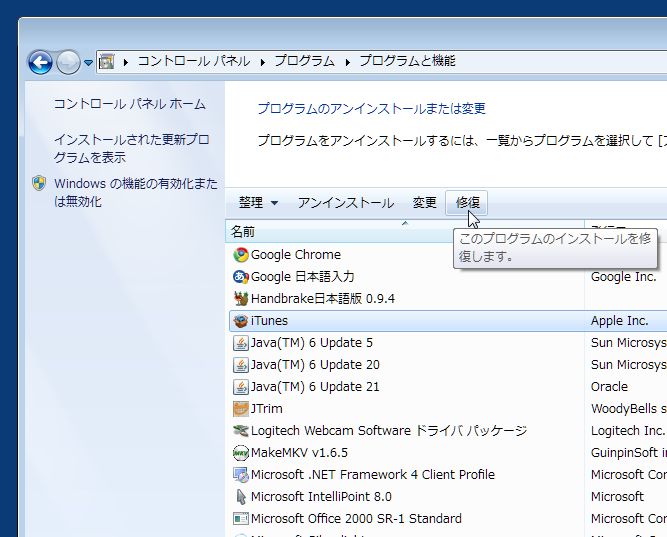The width and height of the screenshot is (667, 537).
Task: Click 変更 in the toolbar
Action: click(x=425, y=203)
